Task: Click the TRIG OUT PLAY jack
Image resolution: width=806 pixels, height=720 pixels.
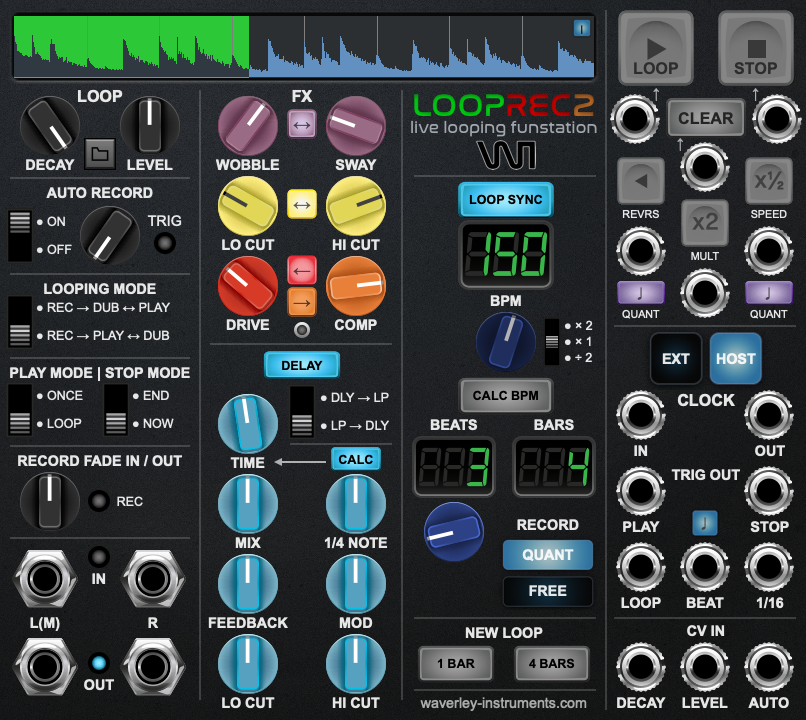Action: pyautogui.click(x=640, y=491)
